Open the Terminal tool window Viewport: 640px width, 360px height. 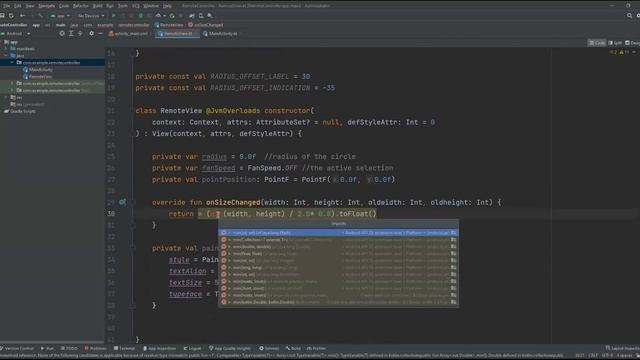(x=124, y=348)
